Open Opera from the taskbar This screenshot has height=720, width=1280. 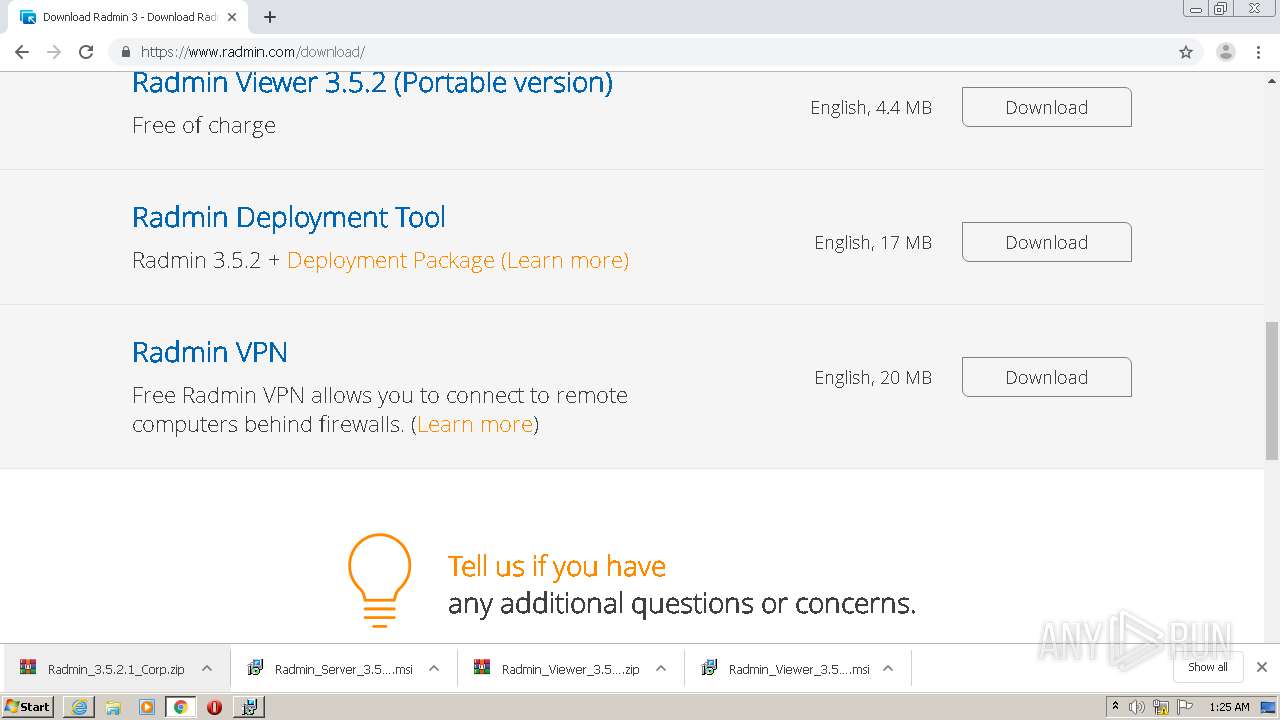pyautogui.click(x=214, y=707)
